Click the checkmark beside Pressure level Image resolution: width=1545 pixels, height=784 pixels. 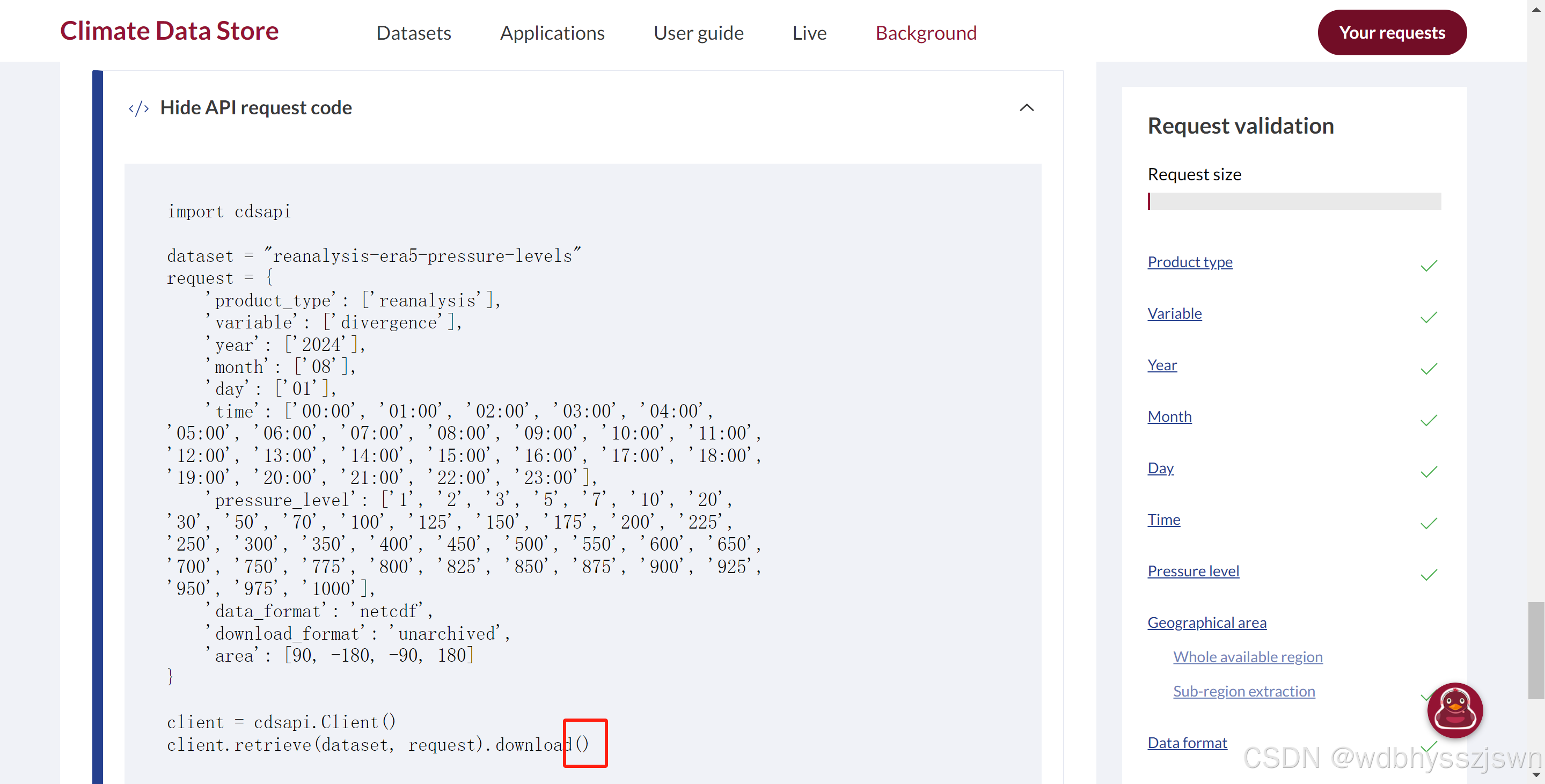(x=1429, y=575)
